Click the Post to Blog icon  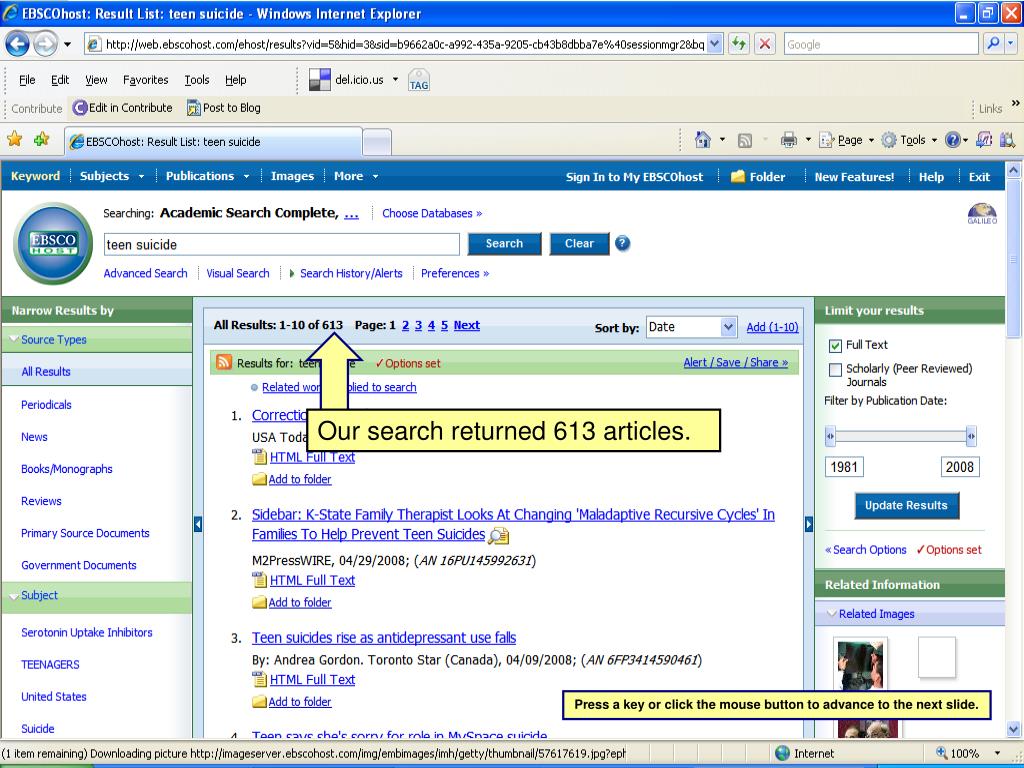(x=193, y=108)
